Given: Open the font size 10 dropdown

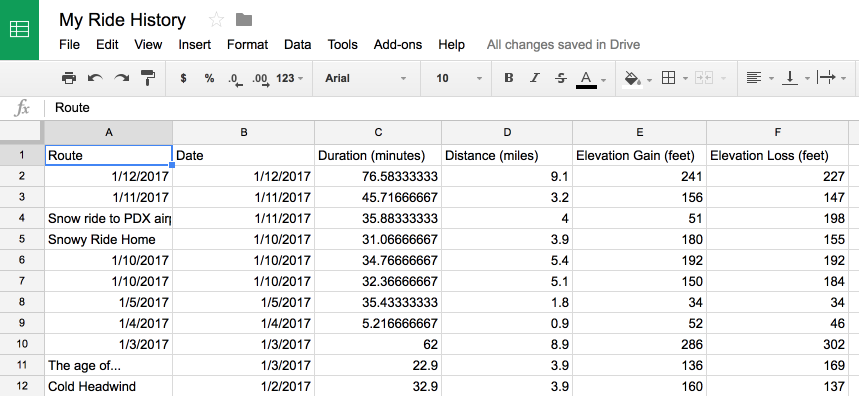Looking at the screenshot, I should (459, 78).
